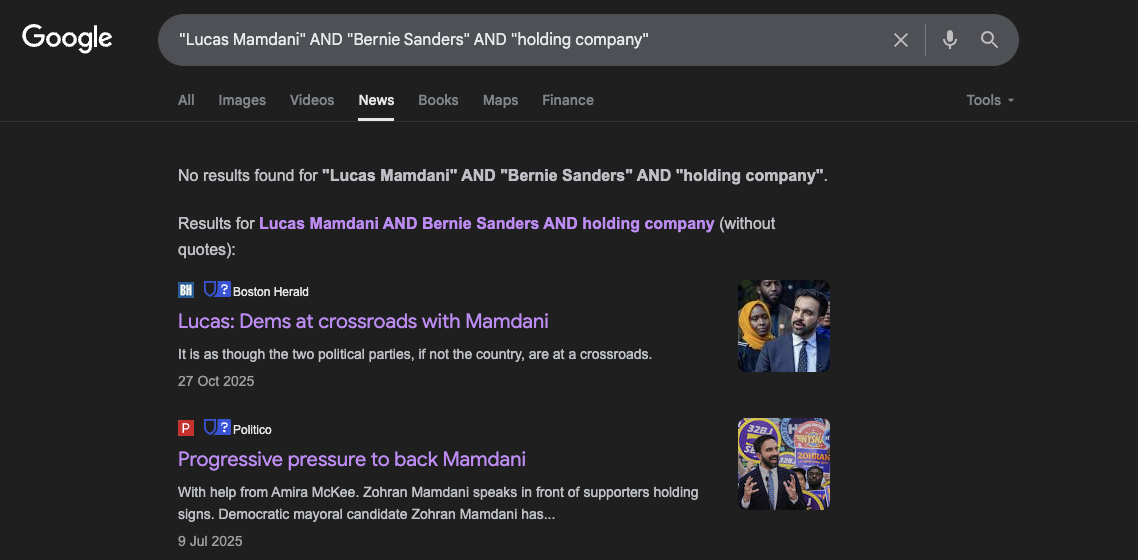
Task: Switch to the All tab
Action: click(186, 100)
